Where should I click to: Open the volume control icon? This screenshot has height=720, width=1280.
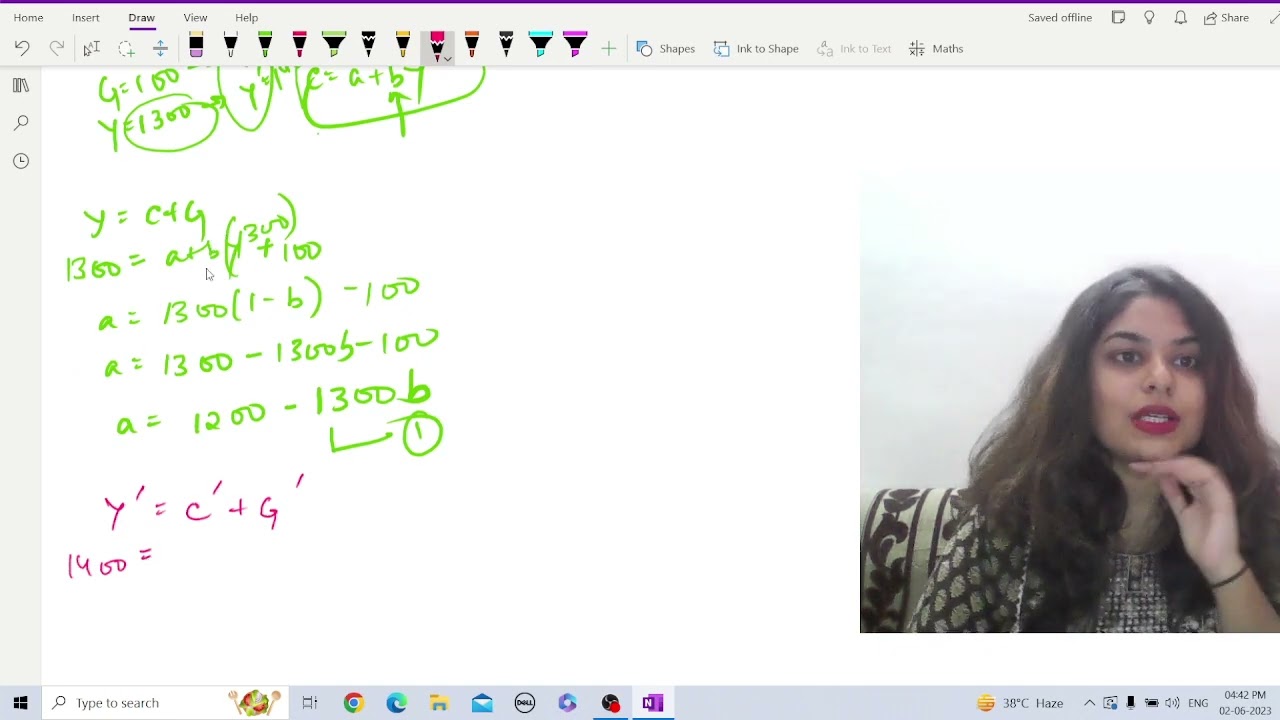(x=1172, y=703)
